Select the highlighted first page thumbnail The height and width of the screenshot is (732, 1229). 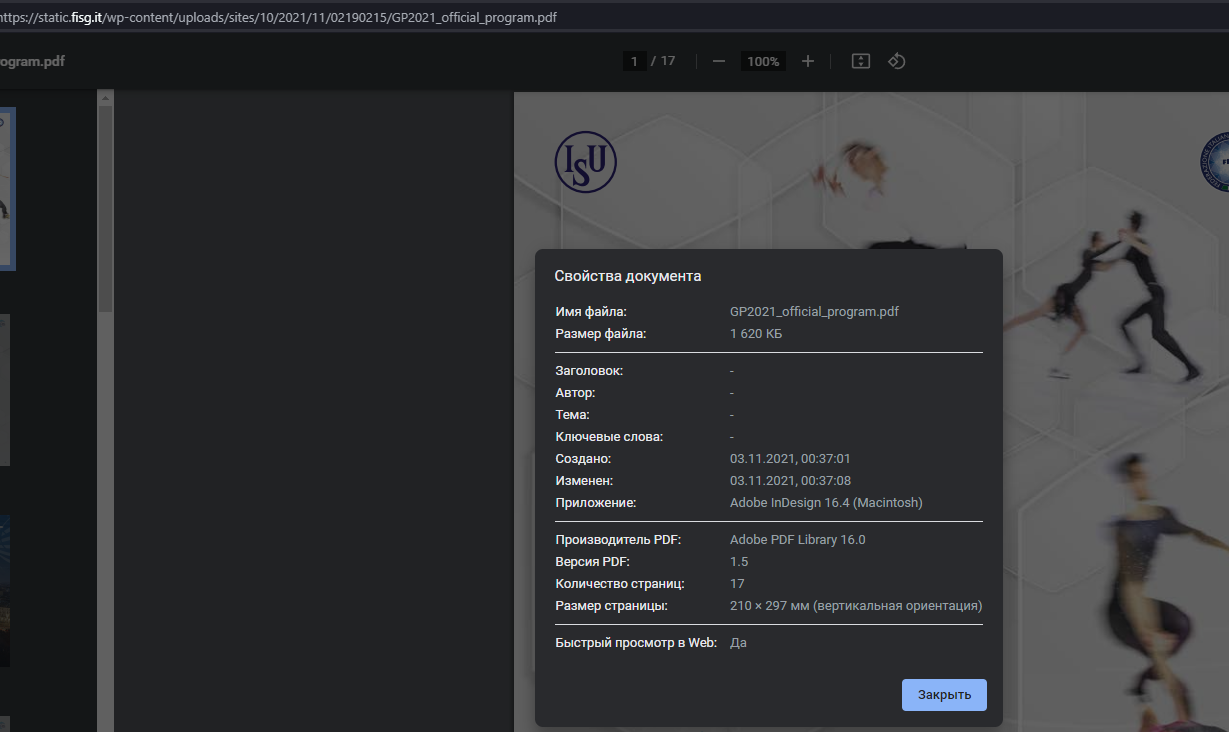coord(7,190)
